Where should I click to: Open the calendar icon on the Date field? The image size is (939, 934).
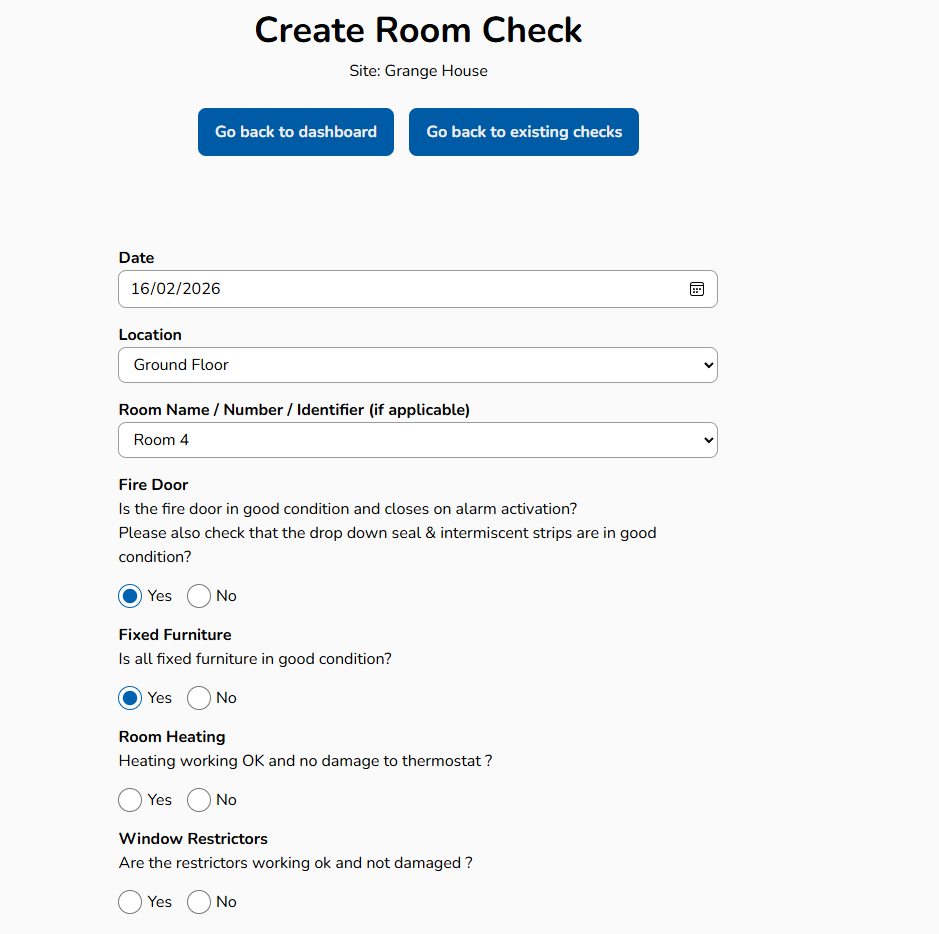[x=698, y=288]
